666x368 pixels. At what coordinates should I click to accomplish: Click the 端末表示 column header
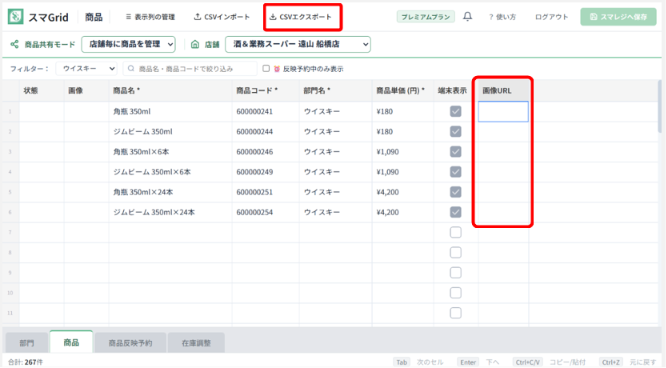click(456, 91)
